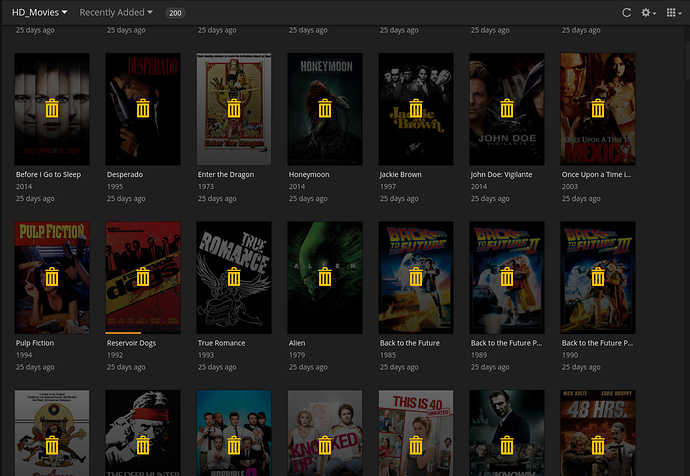690x476 pixels.
Task: Open the Enter the Dragon title link
Action: (226, 175)
